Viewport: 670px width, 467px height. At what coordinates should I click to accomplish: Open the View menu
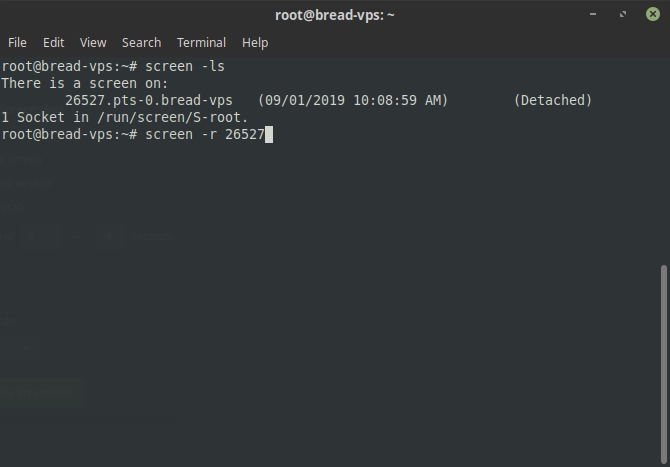pos(93,43)
